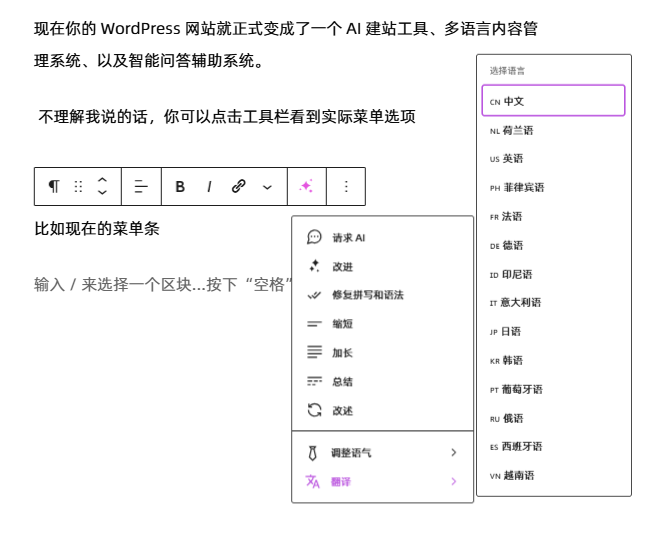The height and width of the screenshot is (536, 656).
Task: Open the more formatting dropdown chevron
Action: tap(267, 187)
